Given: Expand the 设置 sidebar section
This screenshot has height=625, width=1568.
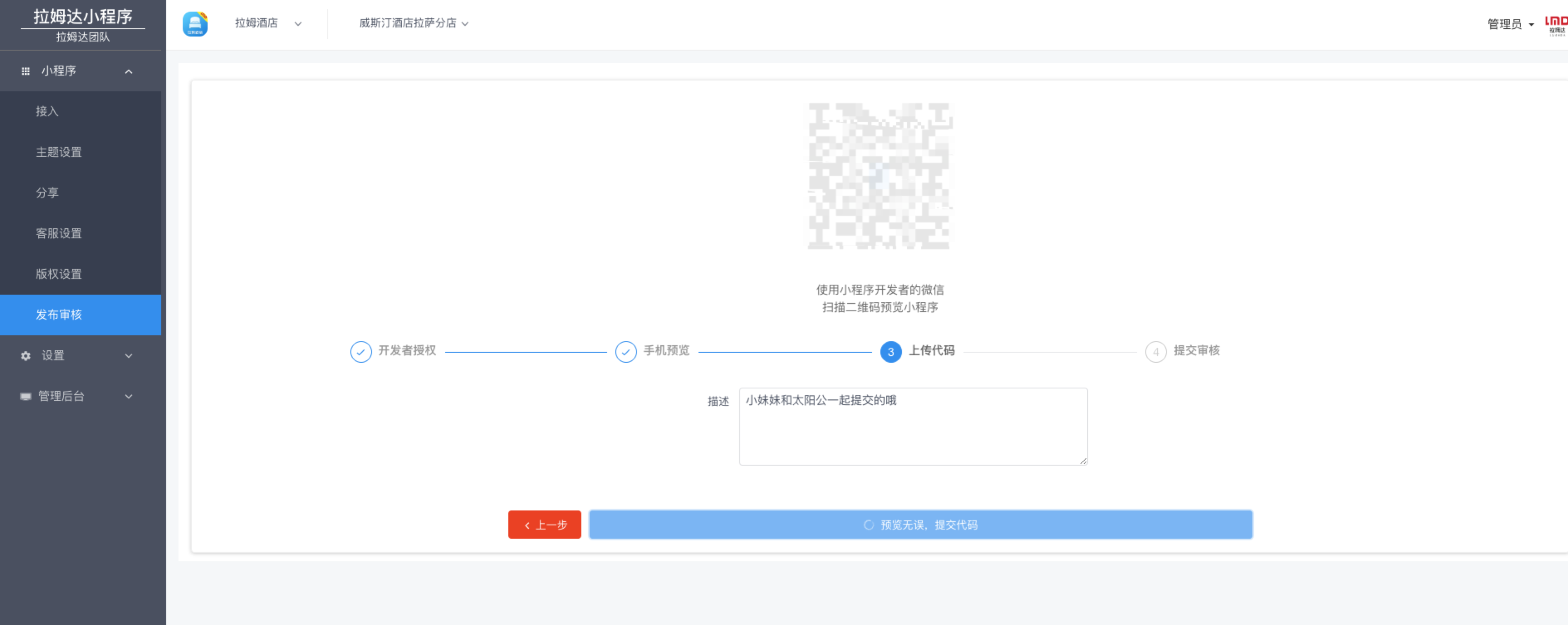Looking at the screenshot, I should pos(128,356).
